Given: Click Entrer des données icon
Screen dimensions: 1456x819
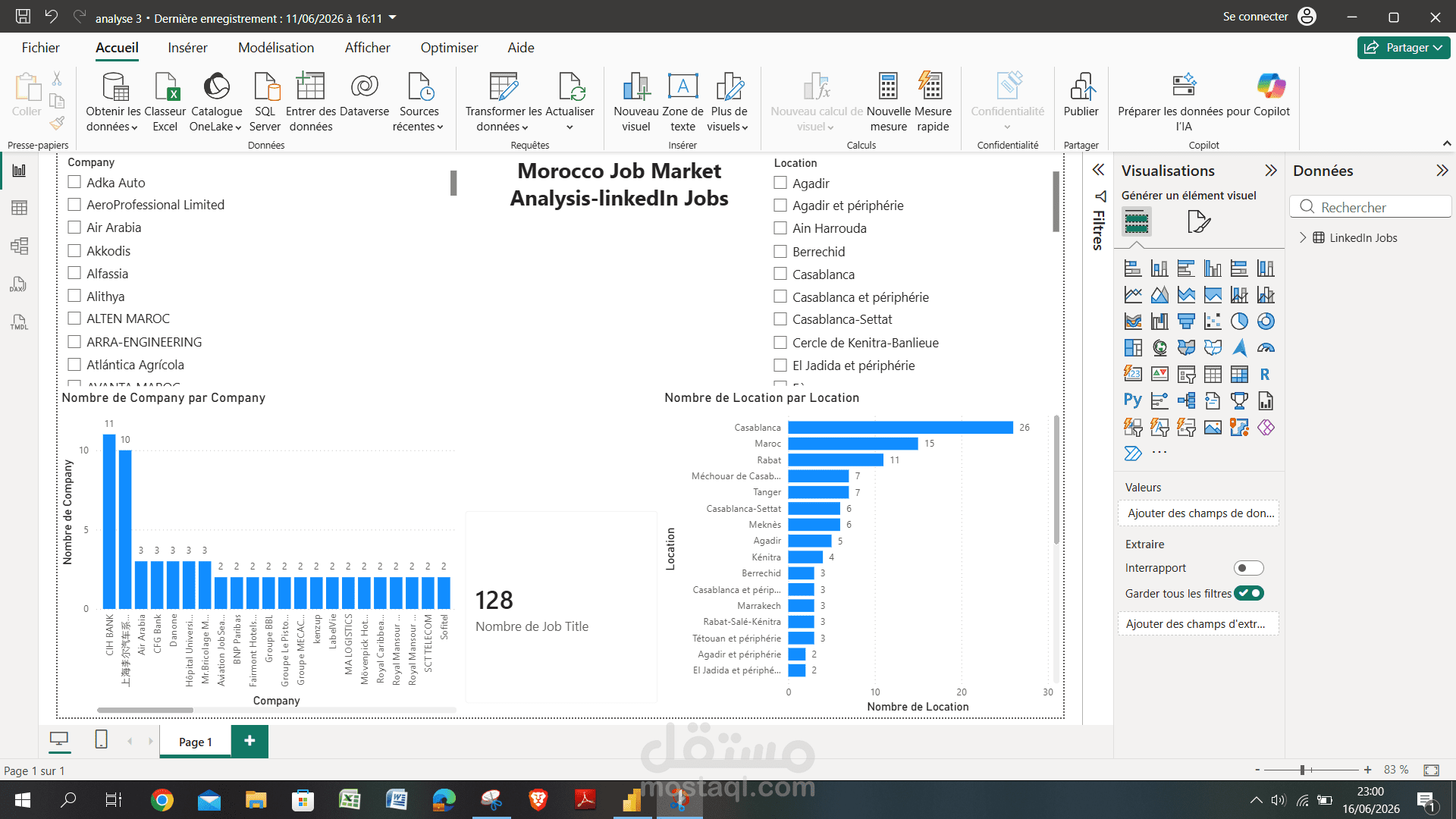Looking at the screenshot, I should coord(310,102).
